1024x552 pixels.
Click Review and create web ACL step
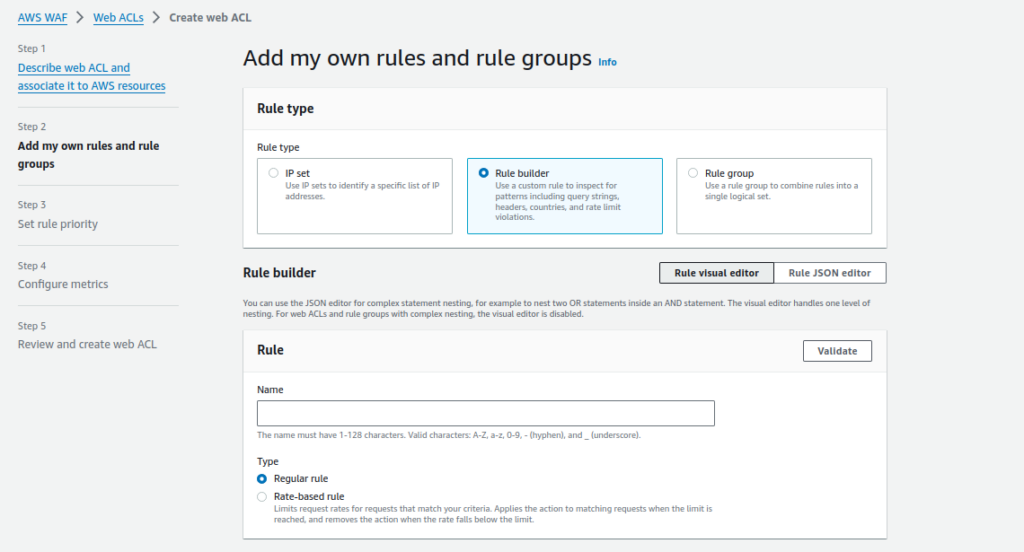point(87,344)
